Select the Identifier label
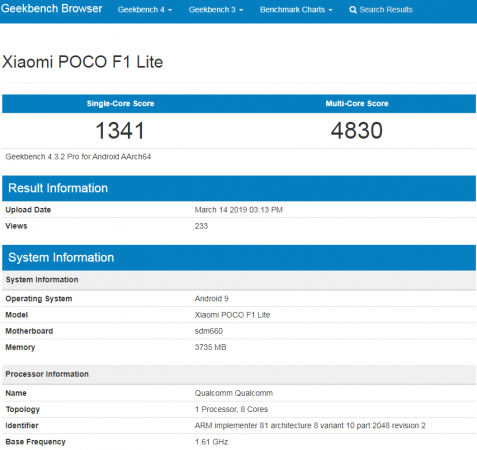 [x=22, y=426]
